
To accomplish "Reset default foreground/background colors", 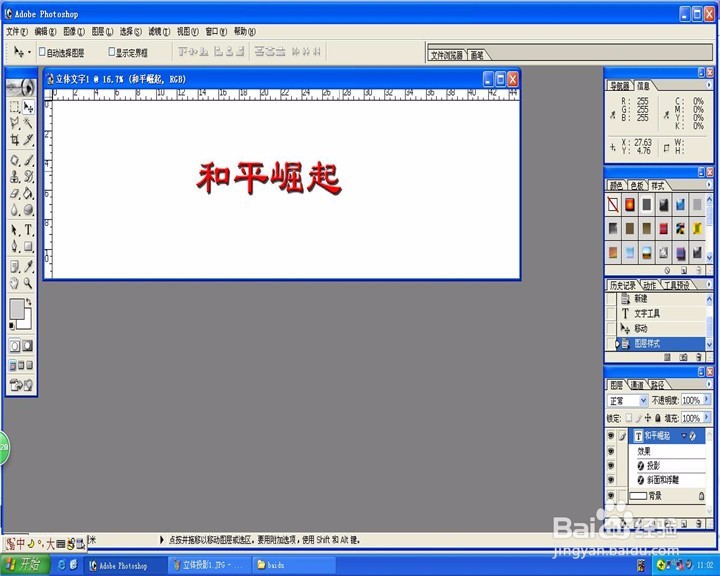I will [x=12, y=326].
